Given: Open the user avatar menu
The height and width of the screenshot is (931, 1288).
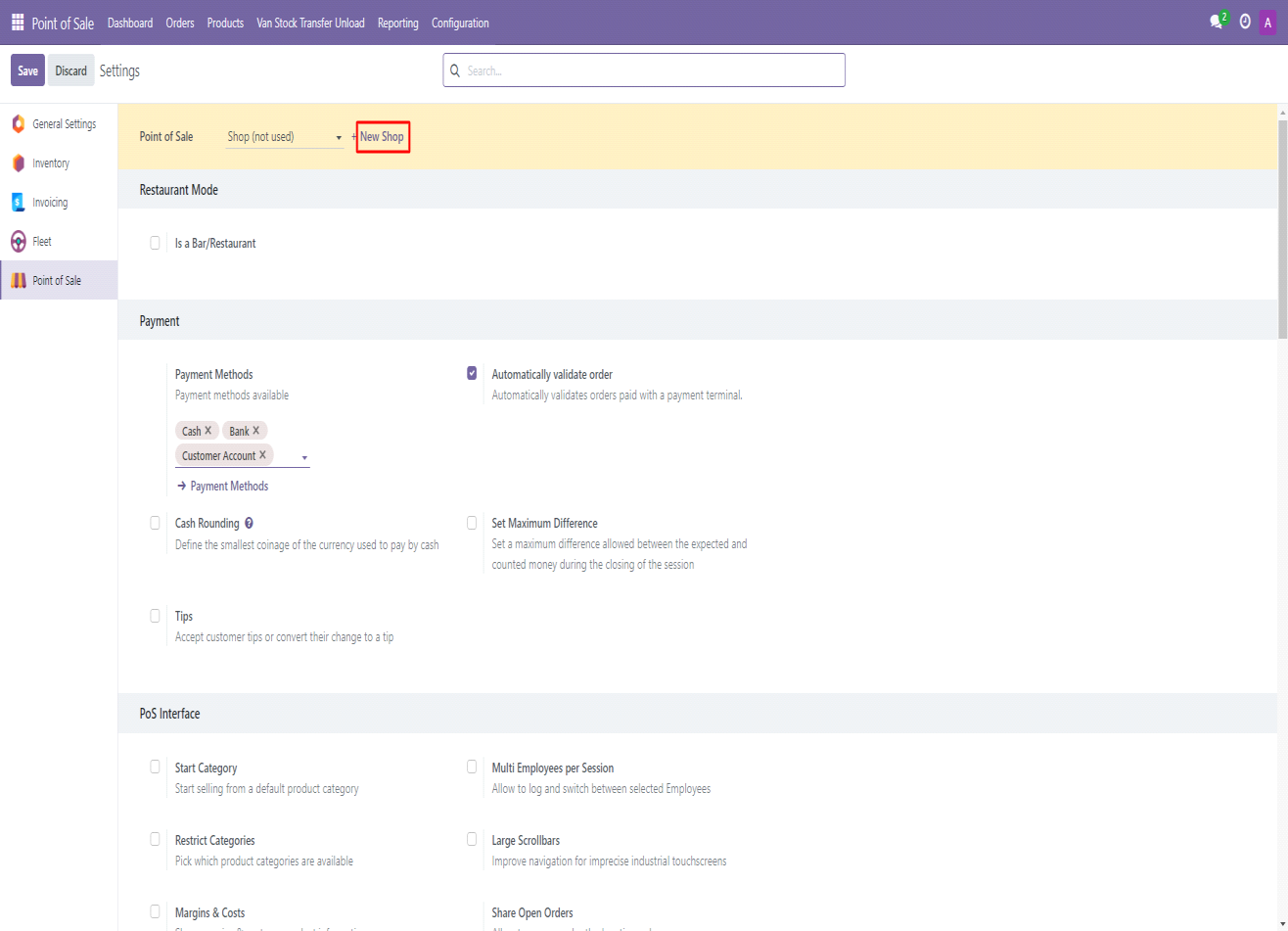Looking at the screenshot, I should (1268, 22).
